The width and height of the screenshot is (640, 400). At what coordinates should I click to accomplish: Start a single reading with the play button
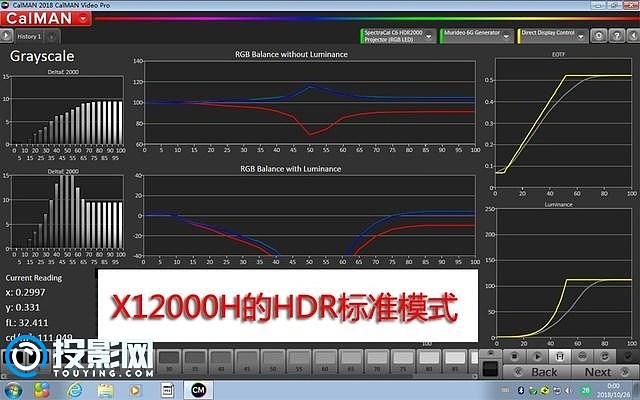pyautogui.click(x=537, y=356)
